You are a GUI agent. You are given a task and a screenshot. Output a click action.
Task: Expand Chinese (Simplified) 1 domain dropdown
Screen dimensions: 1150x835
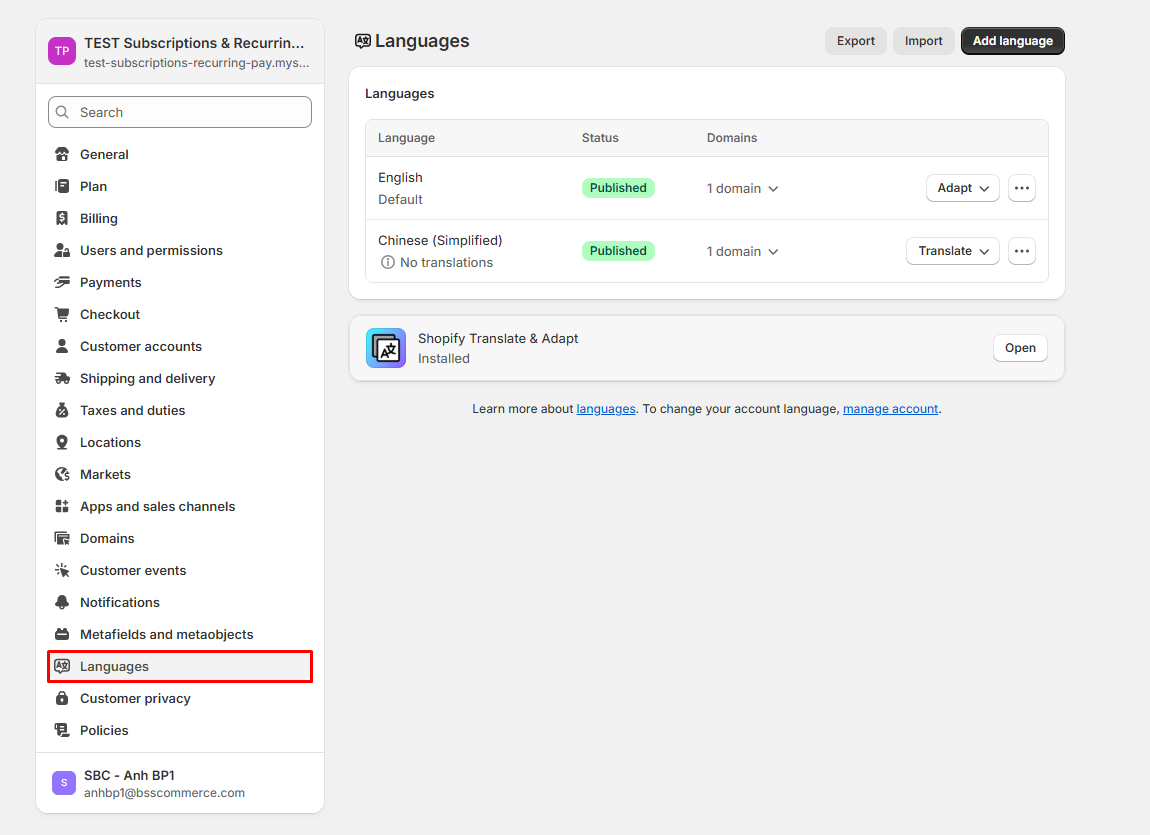[742, 251]
